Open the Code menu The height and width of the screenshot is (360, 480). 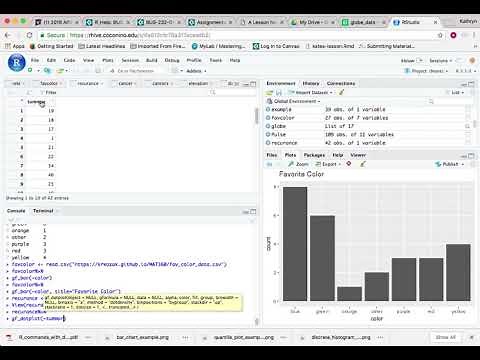coord(69,60)
